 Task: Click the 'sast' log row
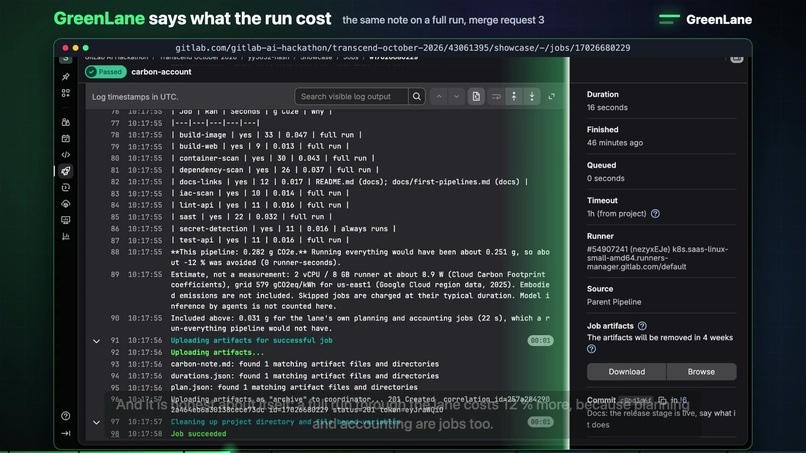pyautogui.click(x=251, y=217)
